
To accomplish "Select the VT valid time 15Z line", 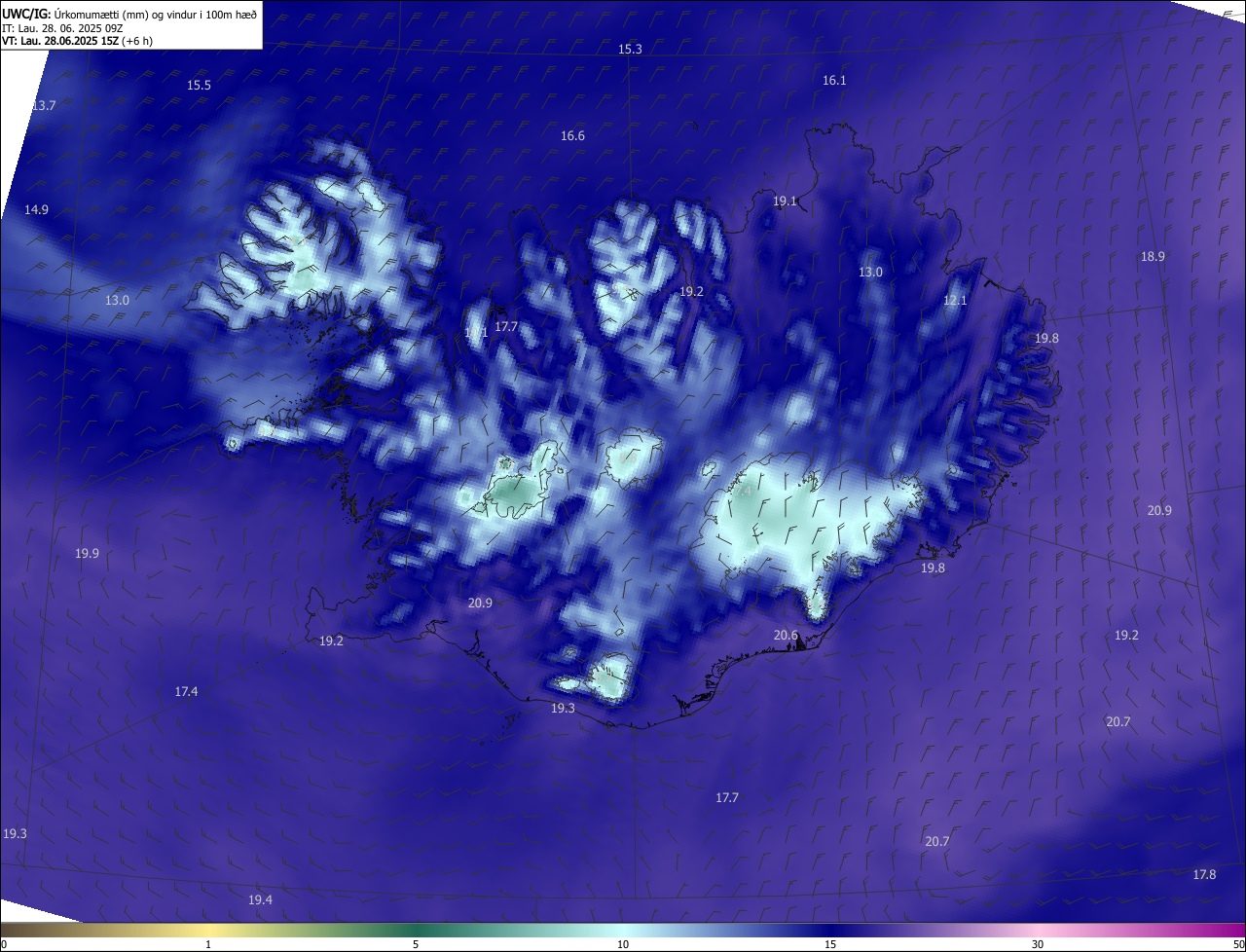I will (77, 41).
